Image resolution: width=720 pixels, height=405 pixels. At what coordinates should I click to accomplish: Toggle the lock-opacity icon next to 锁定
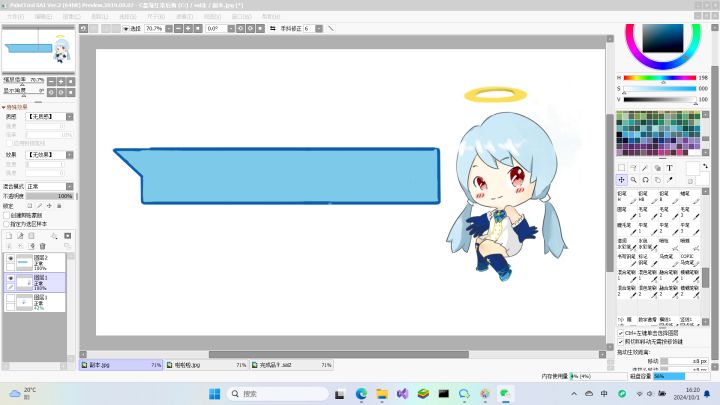(30, 206)
